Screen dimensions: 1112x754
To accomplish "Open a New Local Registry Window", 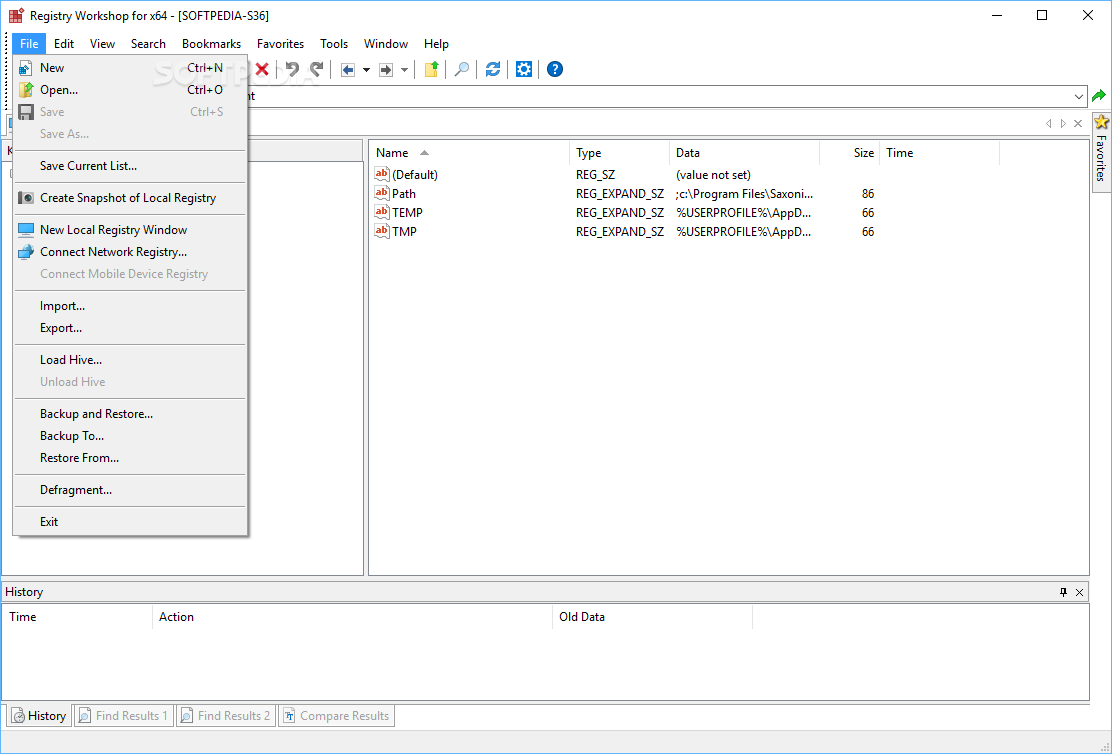I will pyautogui.click(x=130, y=230).
